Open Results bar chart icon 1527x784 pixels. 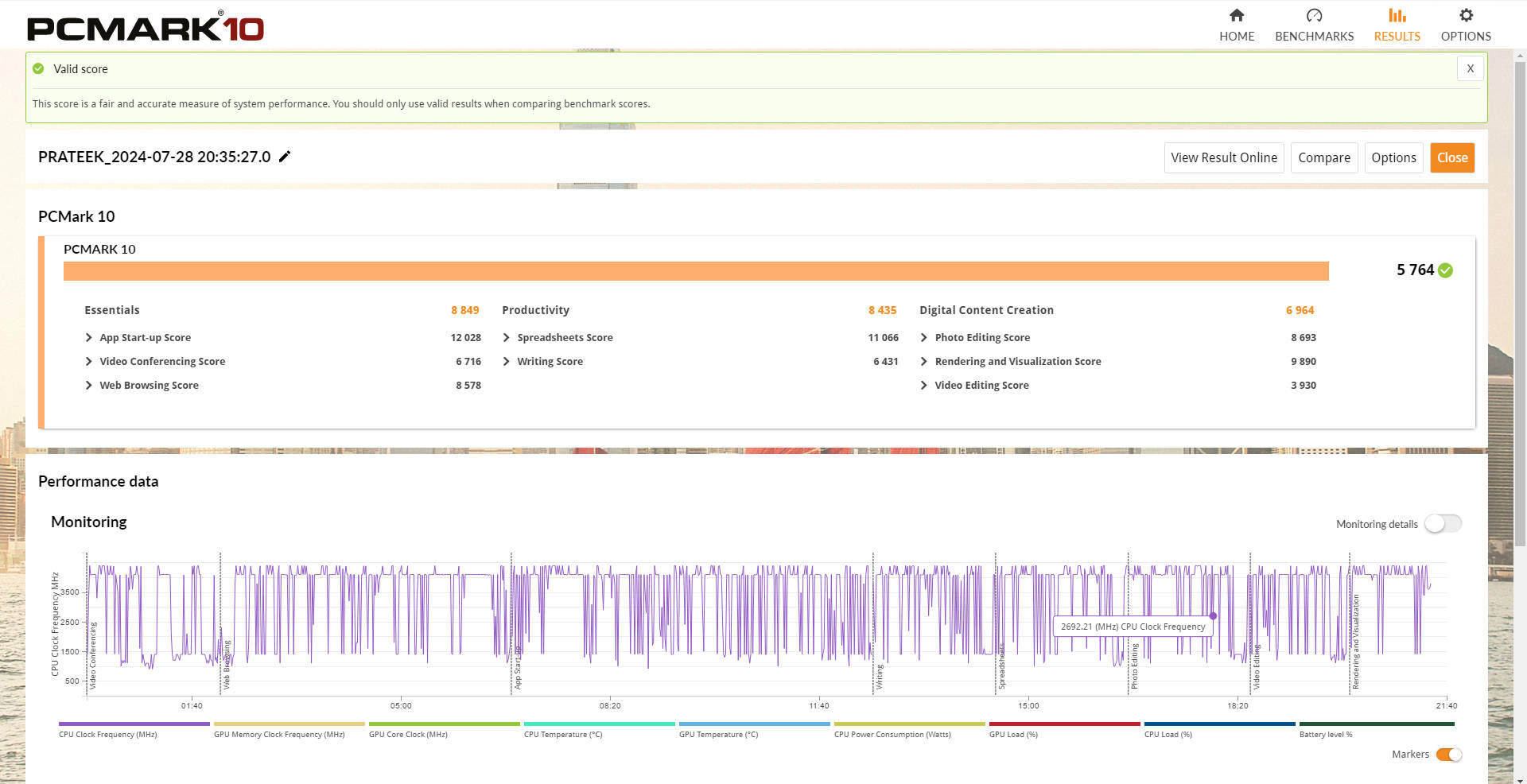coord(1397,15)
